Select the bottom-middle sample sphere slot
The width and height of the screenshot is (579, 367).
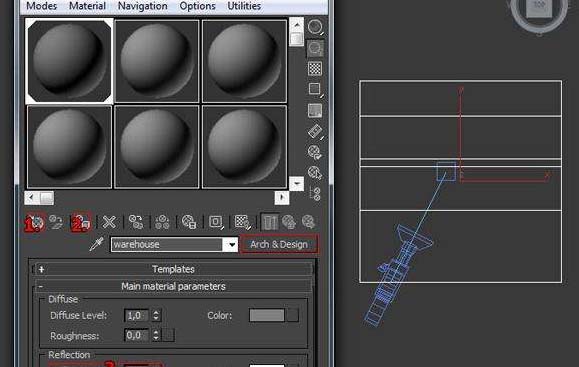(x=157, y=147)
